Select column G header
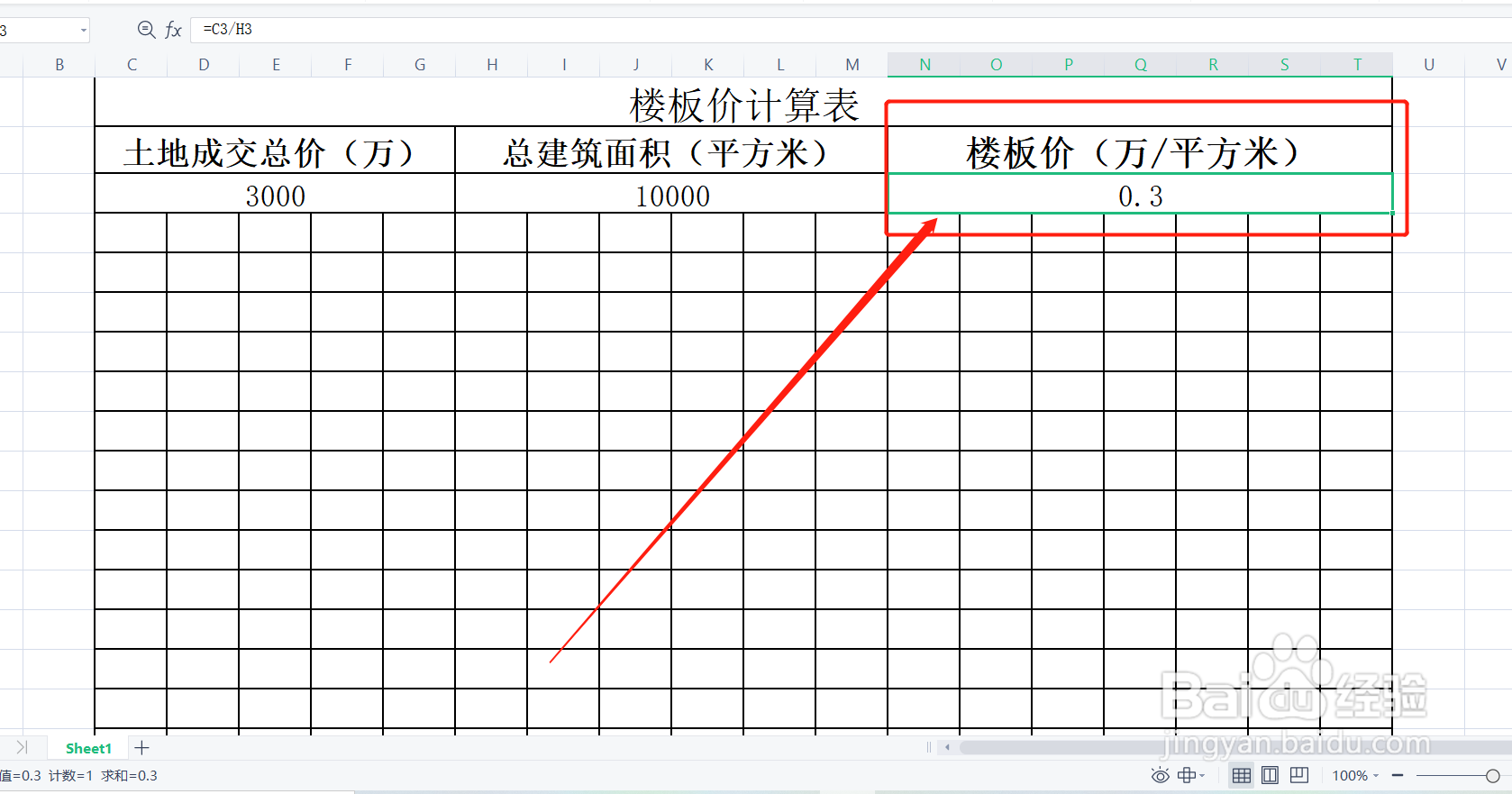Viewport: 1512px width, 794px height. (420, 65)
